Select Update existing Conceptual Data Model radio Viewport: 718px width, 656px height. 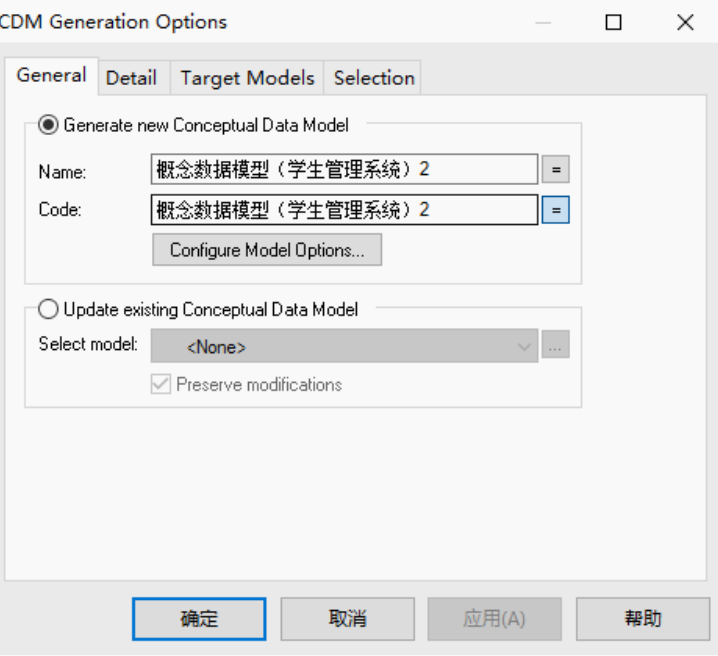click(48, 309)
